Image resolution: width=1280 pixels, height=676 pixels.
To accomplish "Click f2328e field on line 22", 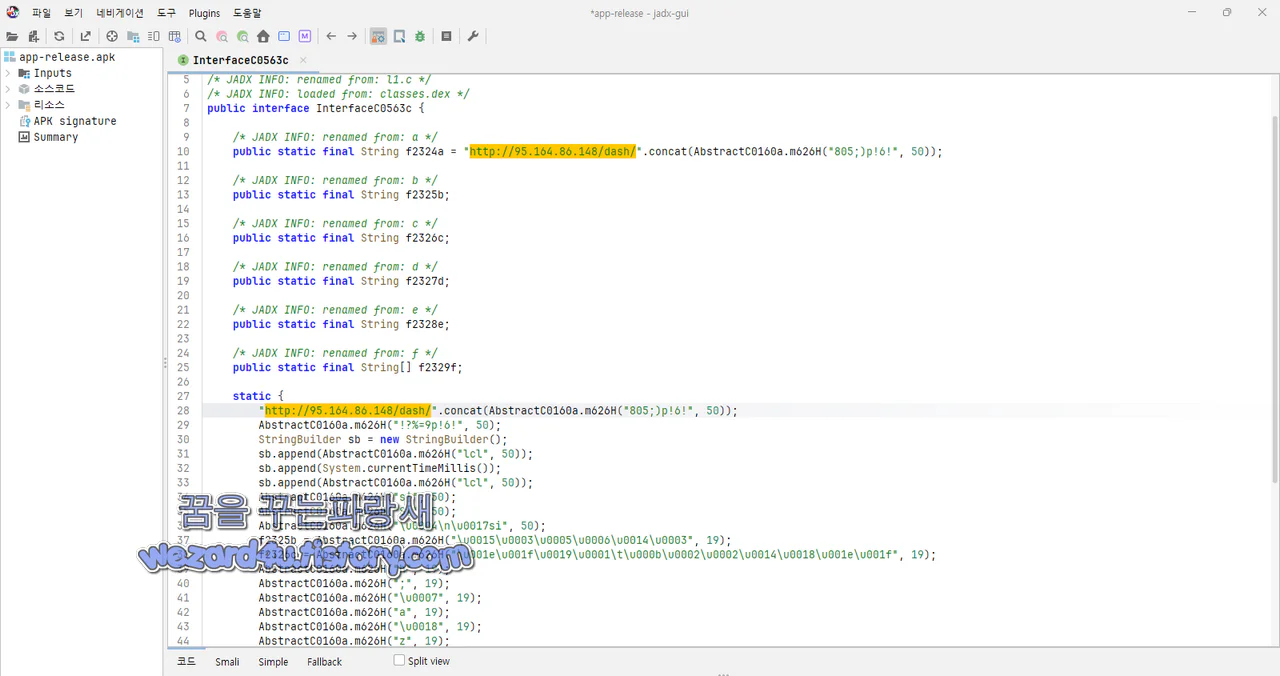I will (x=424, y=324).
